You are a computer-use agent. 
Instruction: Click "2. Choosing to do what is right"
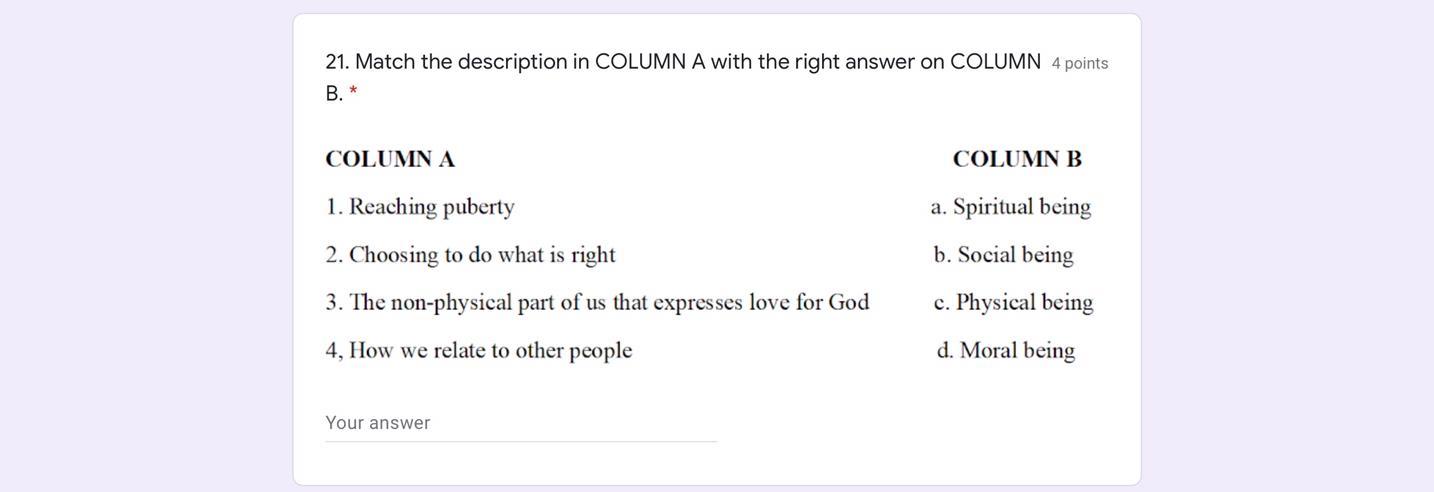click(x=470, y=255)
